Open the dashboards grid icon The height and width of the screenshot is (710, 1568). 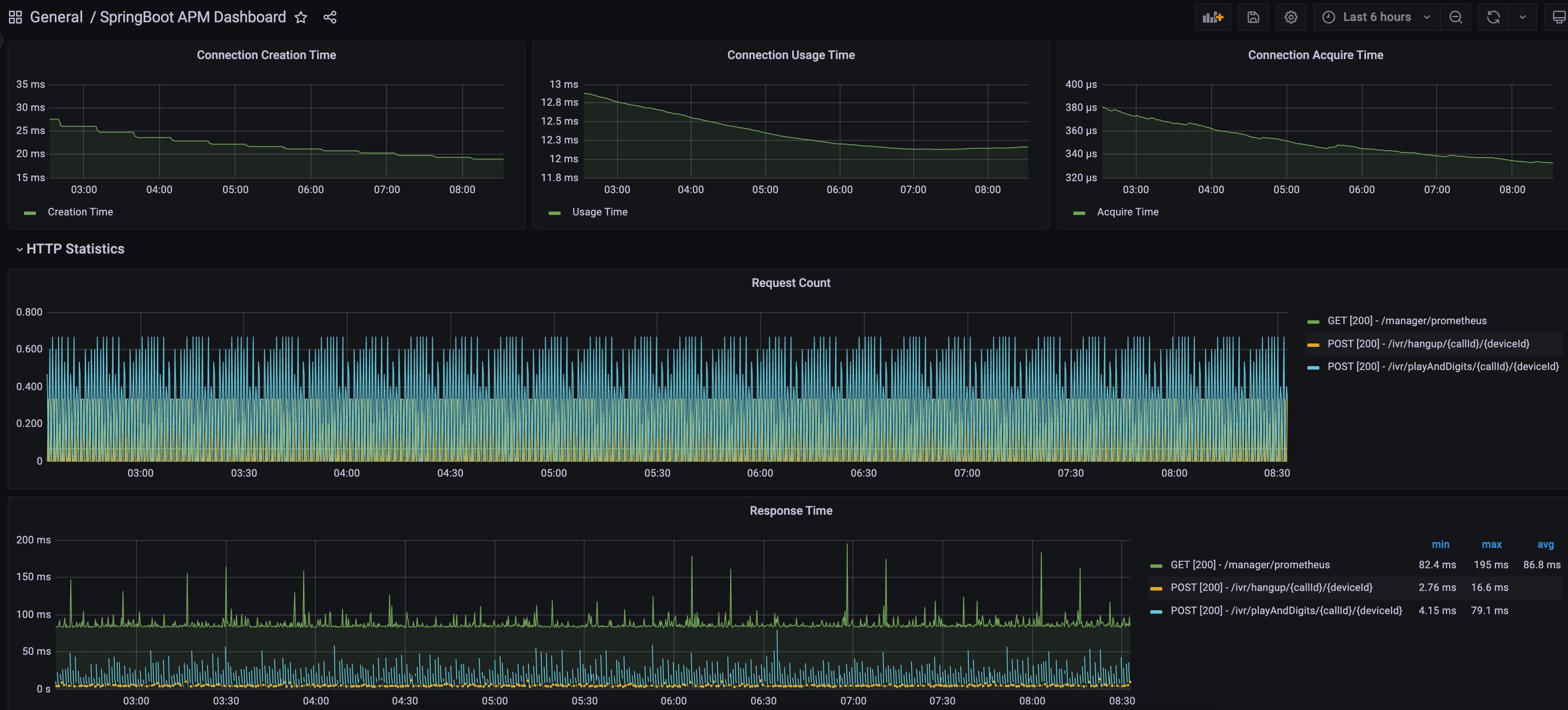15,17
